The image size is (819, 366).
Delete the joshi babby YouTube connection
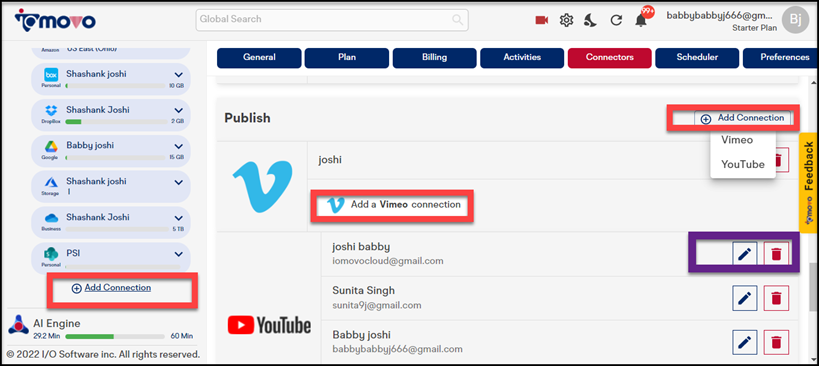click(777, 254)
